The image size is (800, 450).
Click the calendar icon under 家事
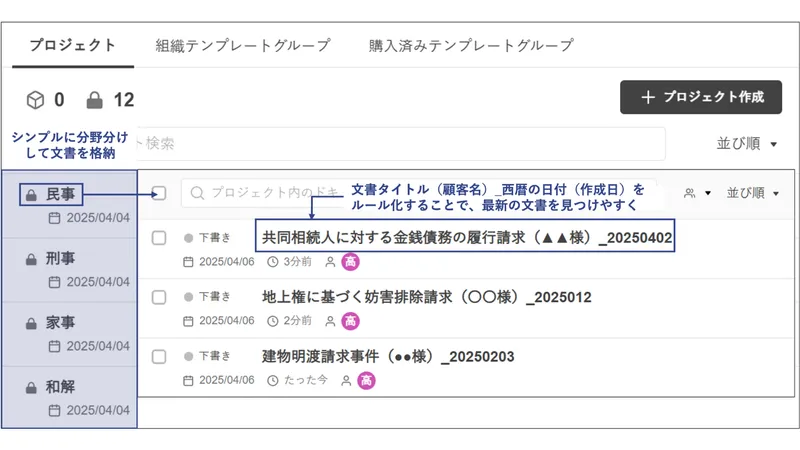tap(54, 346)
